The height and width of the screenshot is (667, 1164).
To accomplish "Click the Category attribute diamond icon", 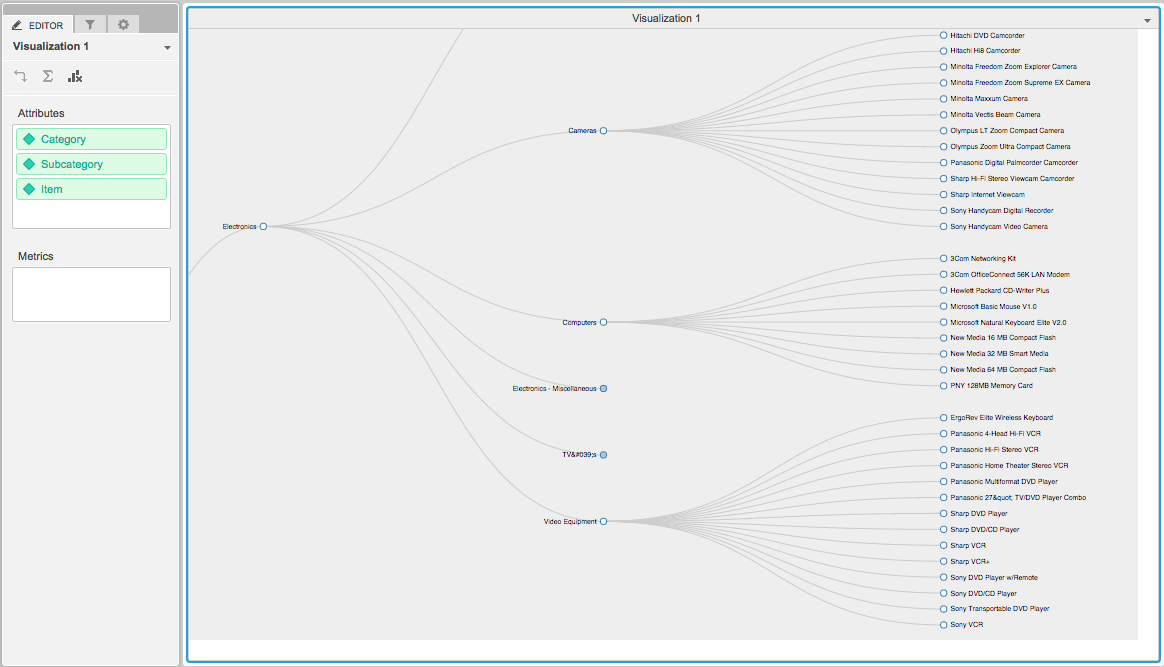I will [29, 139].
